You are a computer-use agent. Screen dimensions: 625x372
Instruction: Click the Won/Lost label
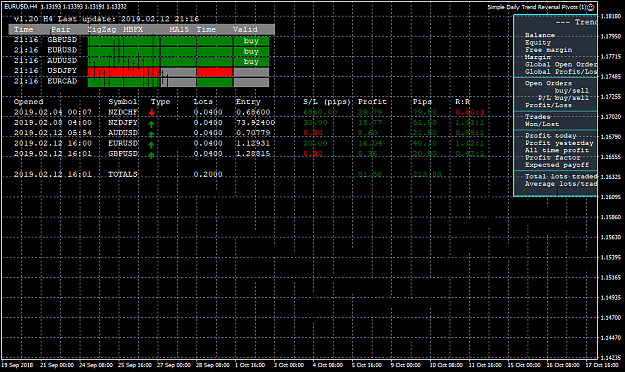542,124
